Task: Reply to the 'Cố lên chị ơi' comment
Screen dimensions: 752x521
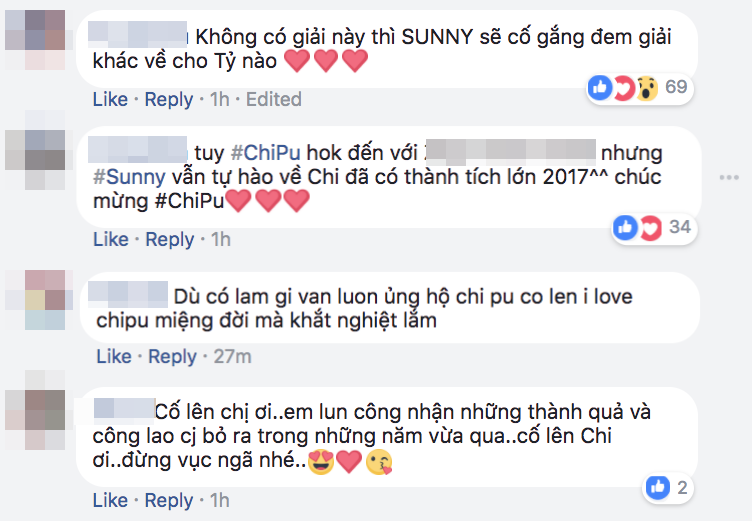Action: point(168,500)
